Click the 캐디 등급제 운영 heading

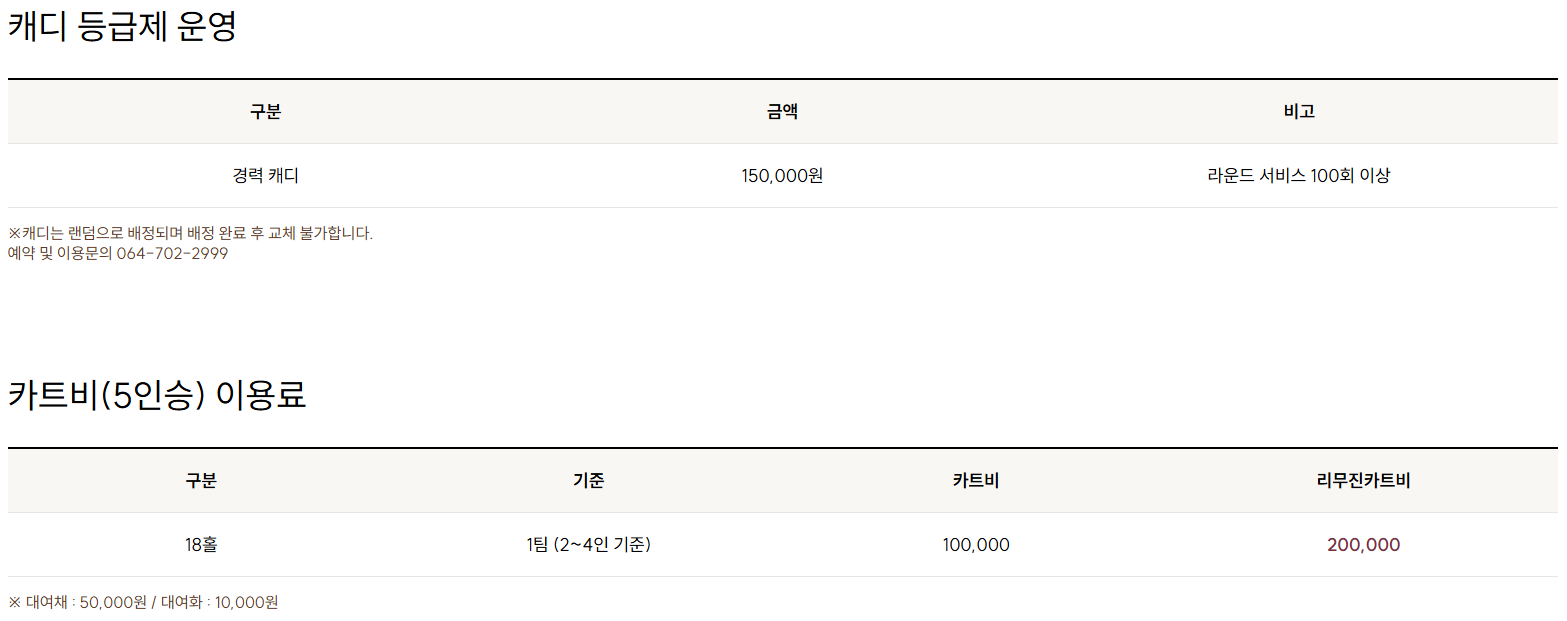tap(122, 27)
